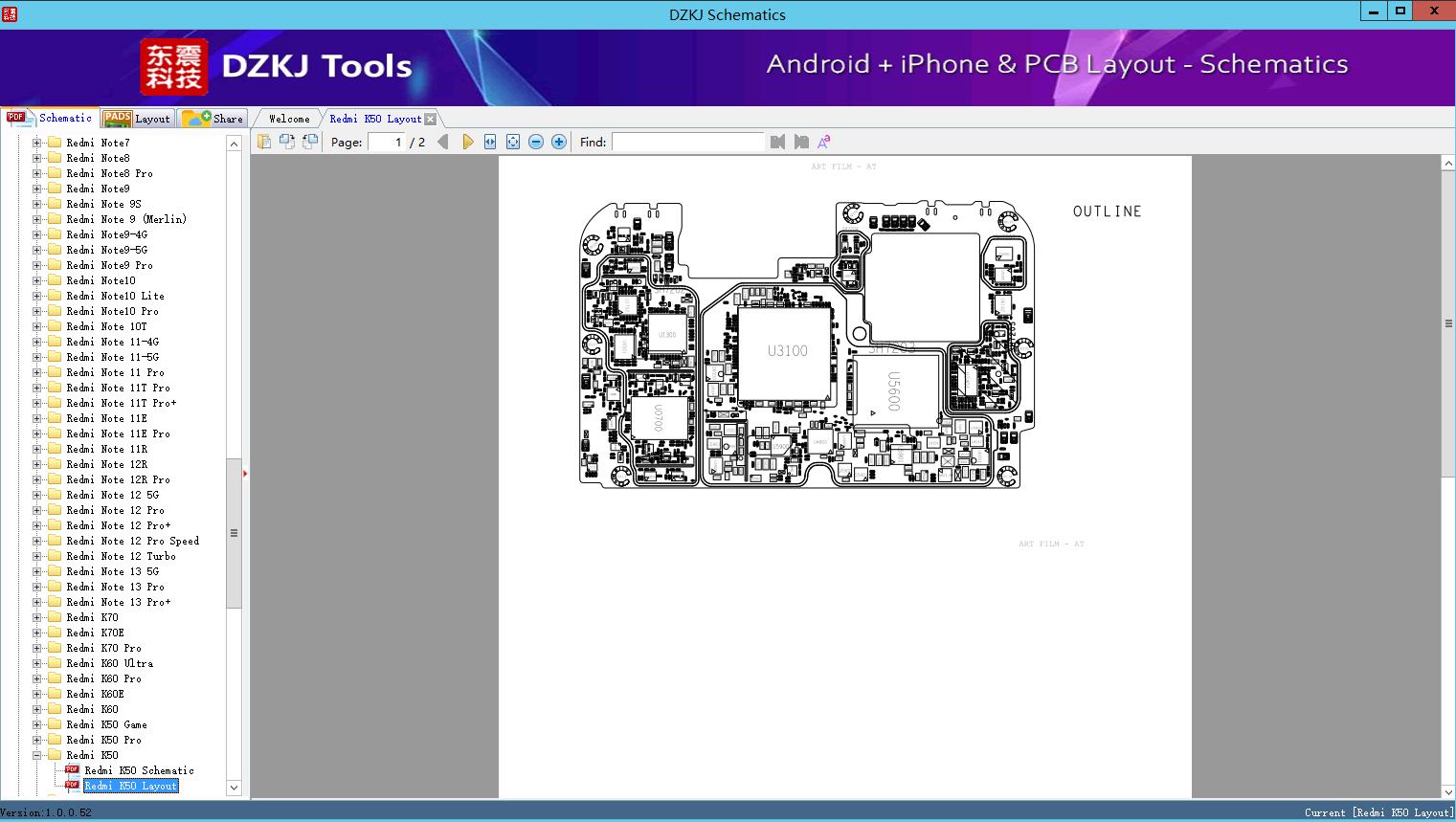Zoom in on the layout with the plus icon
Viewport: 1456px width, 822px height.
tap(559, 141)
